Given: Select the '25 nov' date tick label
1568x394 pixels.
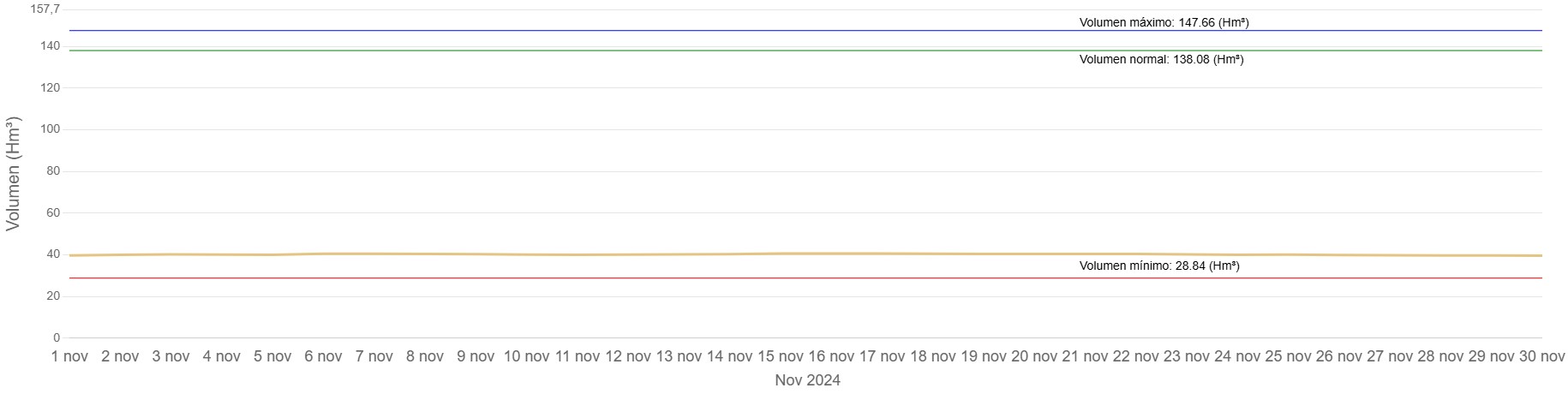Looking at the screenshot, I should point(1287,356).
